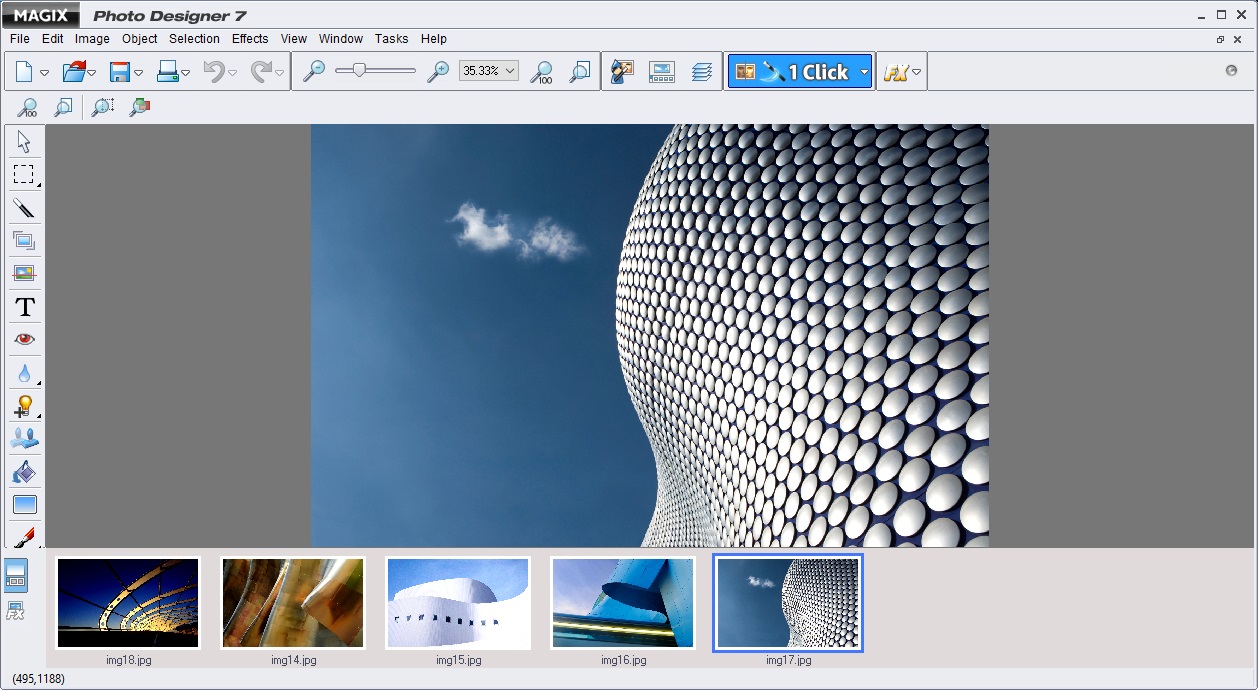Open the Edit menu

[x=53, y=39]
